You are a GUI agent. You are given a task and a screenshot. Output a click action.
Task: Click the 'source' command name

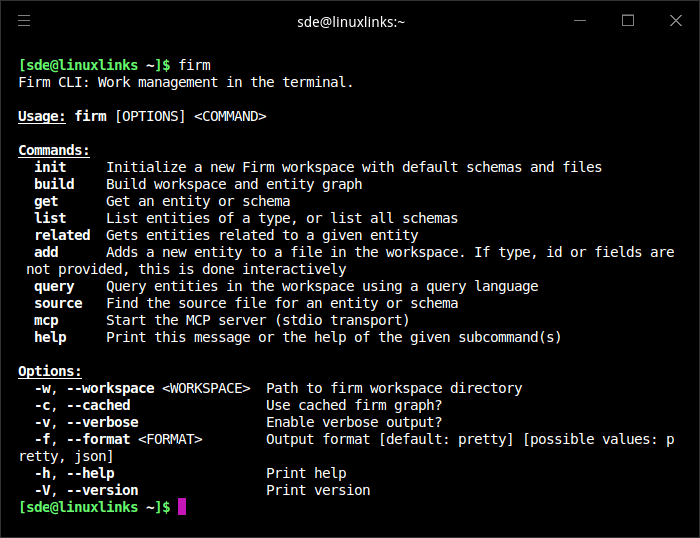[58, 303]
